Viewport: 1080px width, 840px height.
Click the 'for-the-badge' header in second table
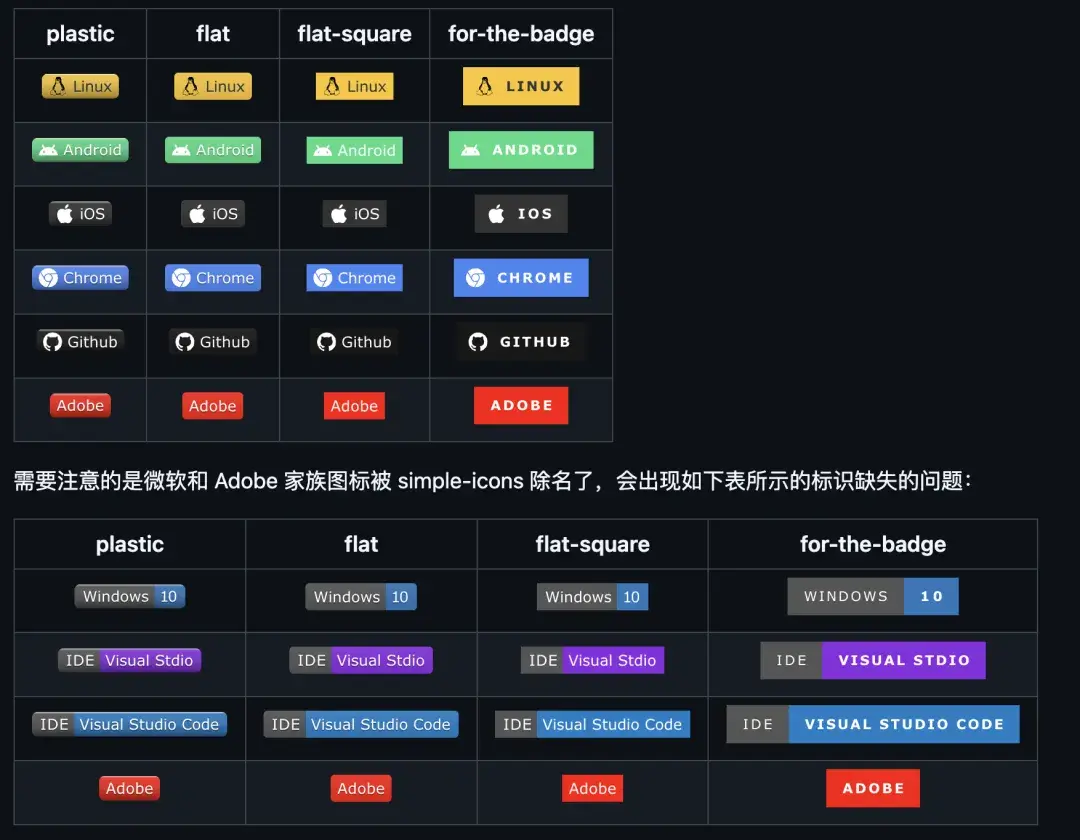click(873, 545)
